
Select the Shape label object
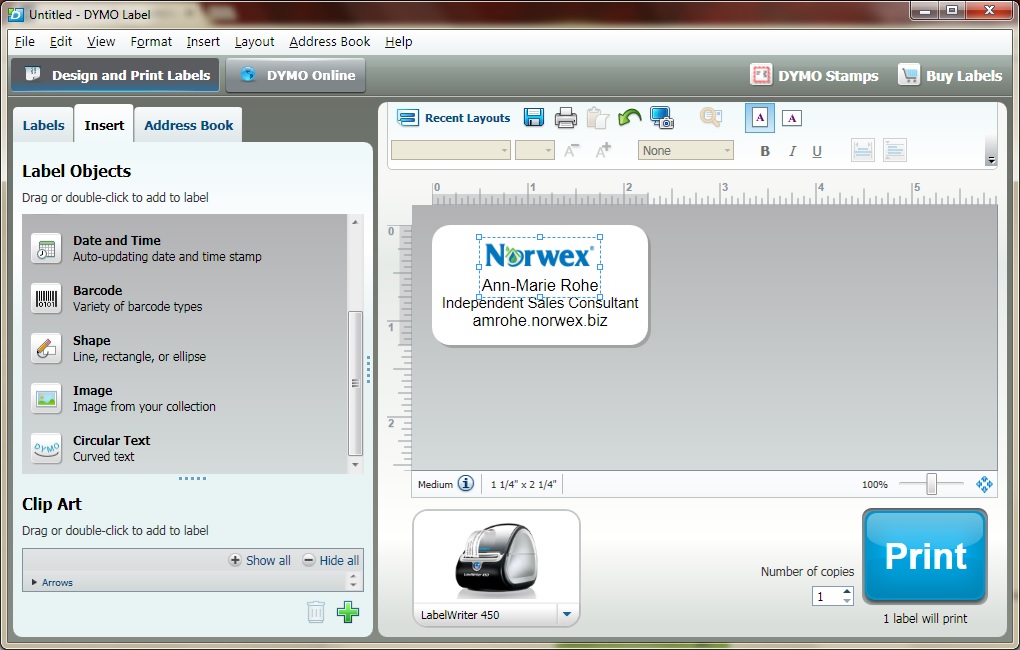(x=185, y=349)
